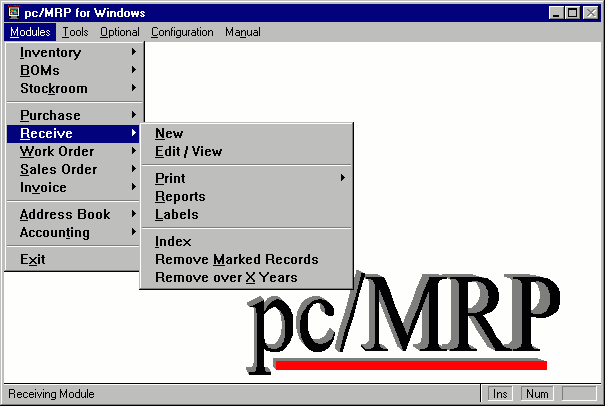Image resolution: width=607 pixels, height=408 pixels.
Task: Close the pc/MRP window
Action: click(591, 13)
